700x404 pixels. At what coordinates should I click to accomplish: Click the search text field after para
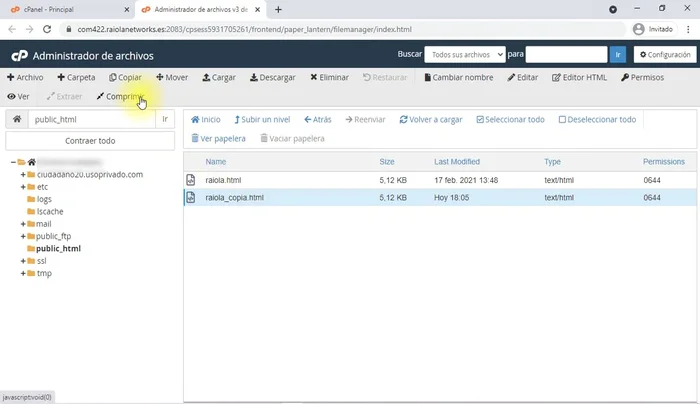(566, 54)
